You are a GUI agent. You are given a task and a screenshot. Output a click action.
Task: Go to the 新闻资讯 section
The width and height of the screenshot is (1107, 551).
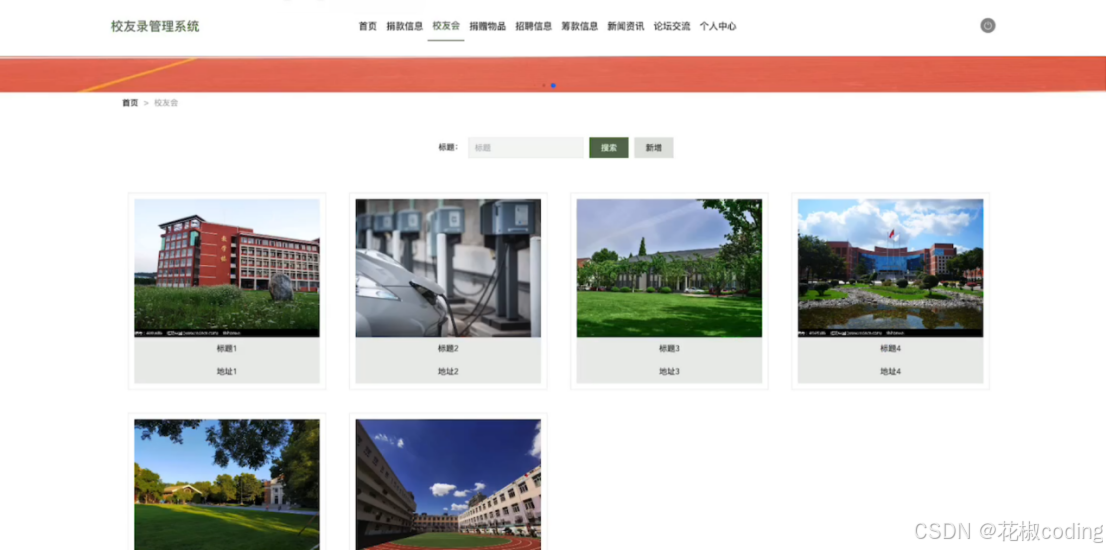(626, 26)
